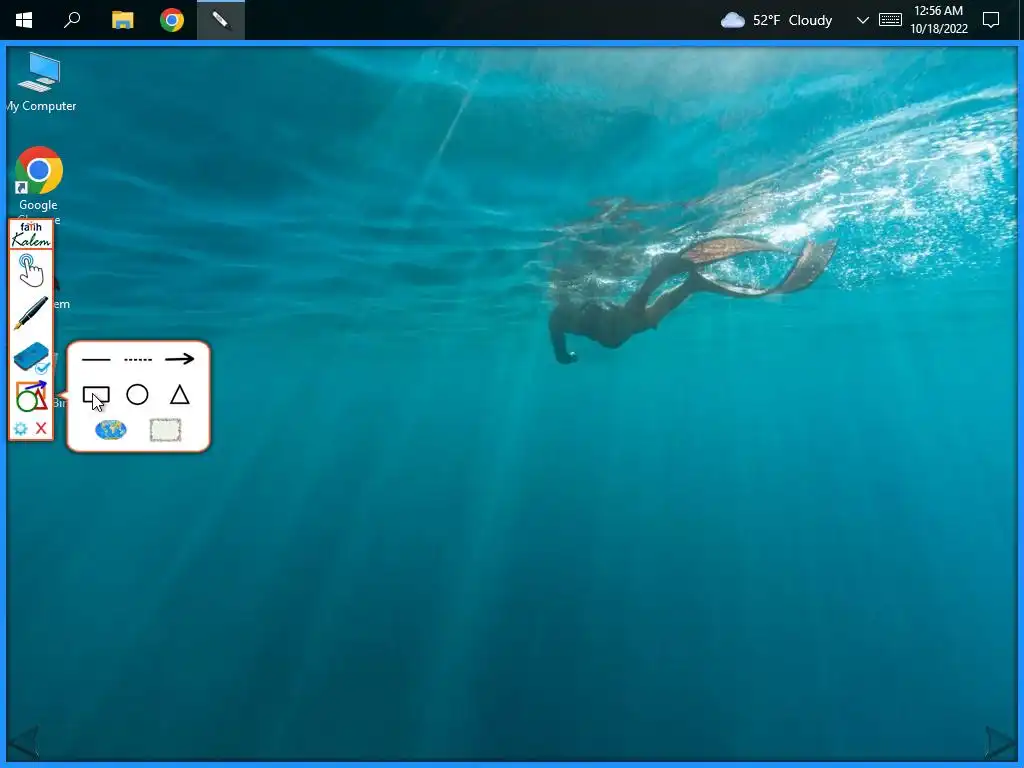Click the Fatih Kalem logo

tap(31, 234)
